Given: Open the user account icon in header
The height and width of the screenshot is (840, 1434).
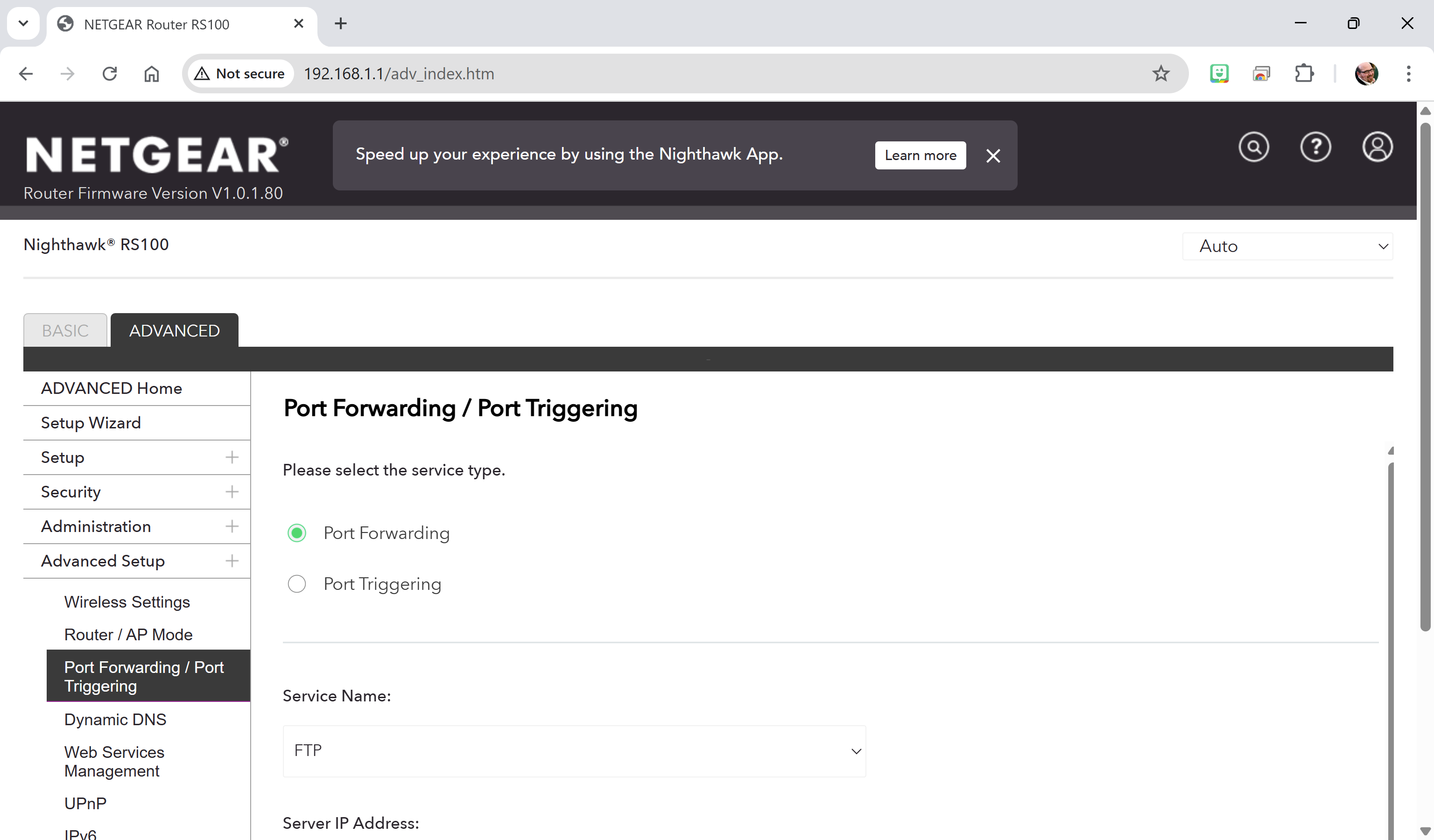Looking at the screenshot, I should point(1377,147).
